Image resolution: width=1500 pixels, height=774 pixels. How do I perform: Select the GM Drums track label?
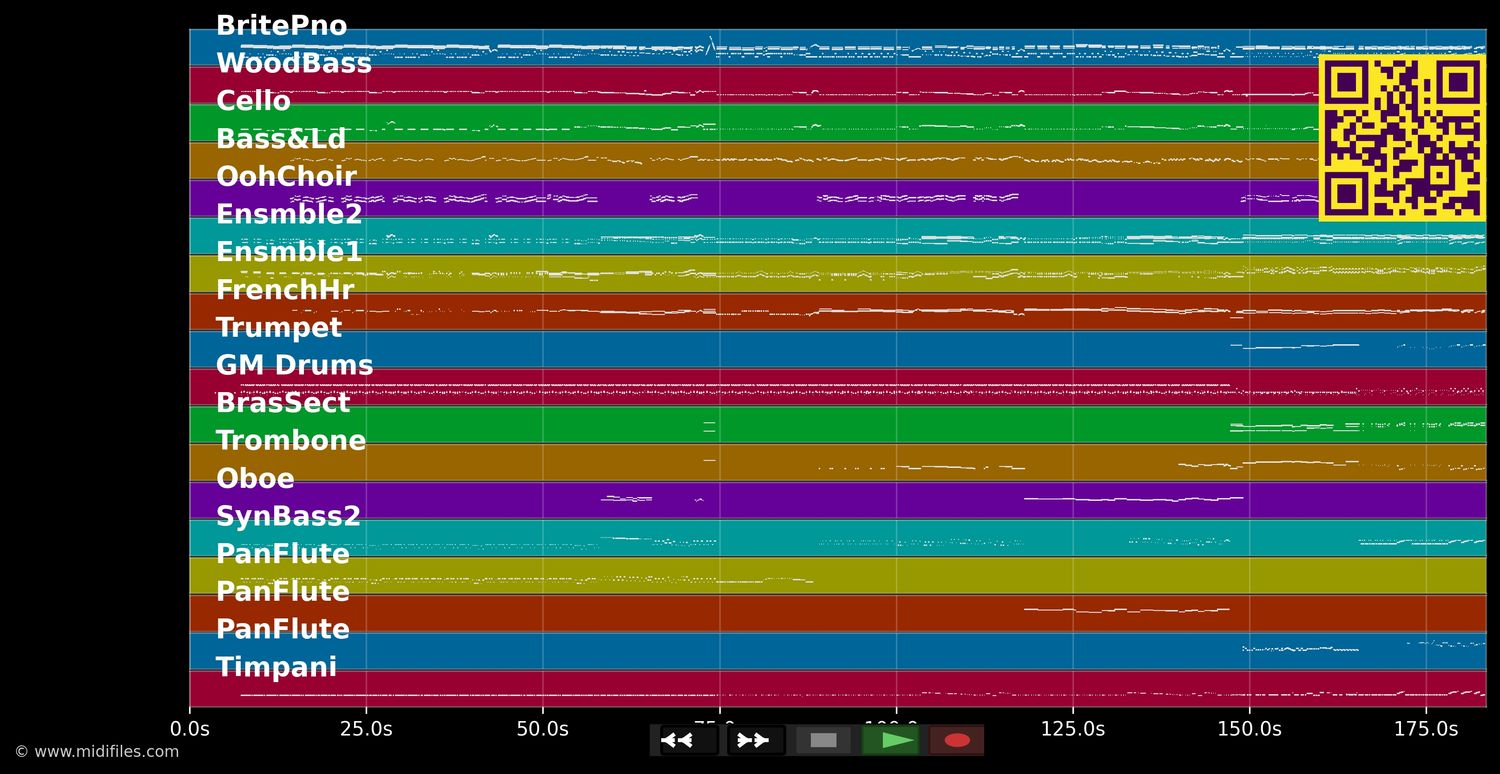pyautogui.click(x=295, y=365)
